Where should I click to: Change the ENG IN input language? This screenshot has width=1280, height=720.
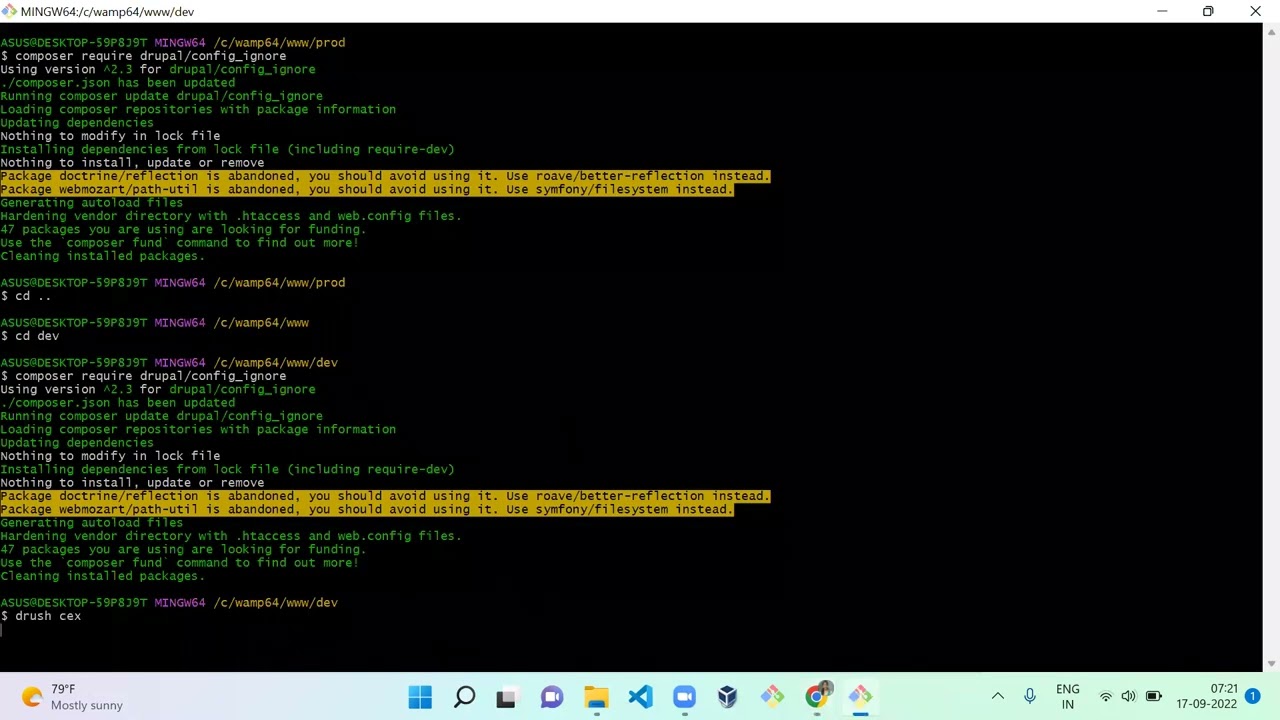1067,697
